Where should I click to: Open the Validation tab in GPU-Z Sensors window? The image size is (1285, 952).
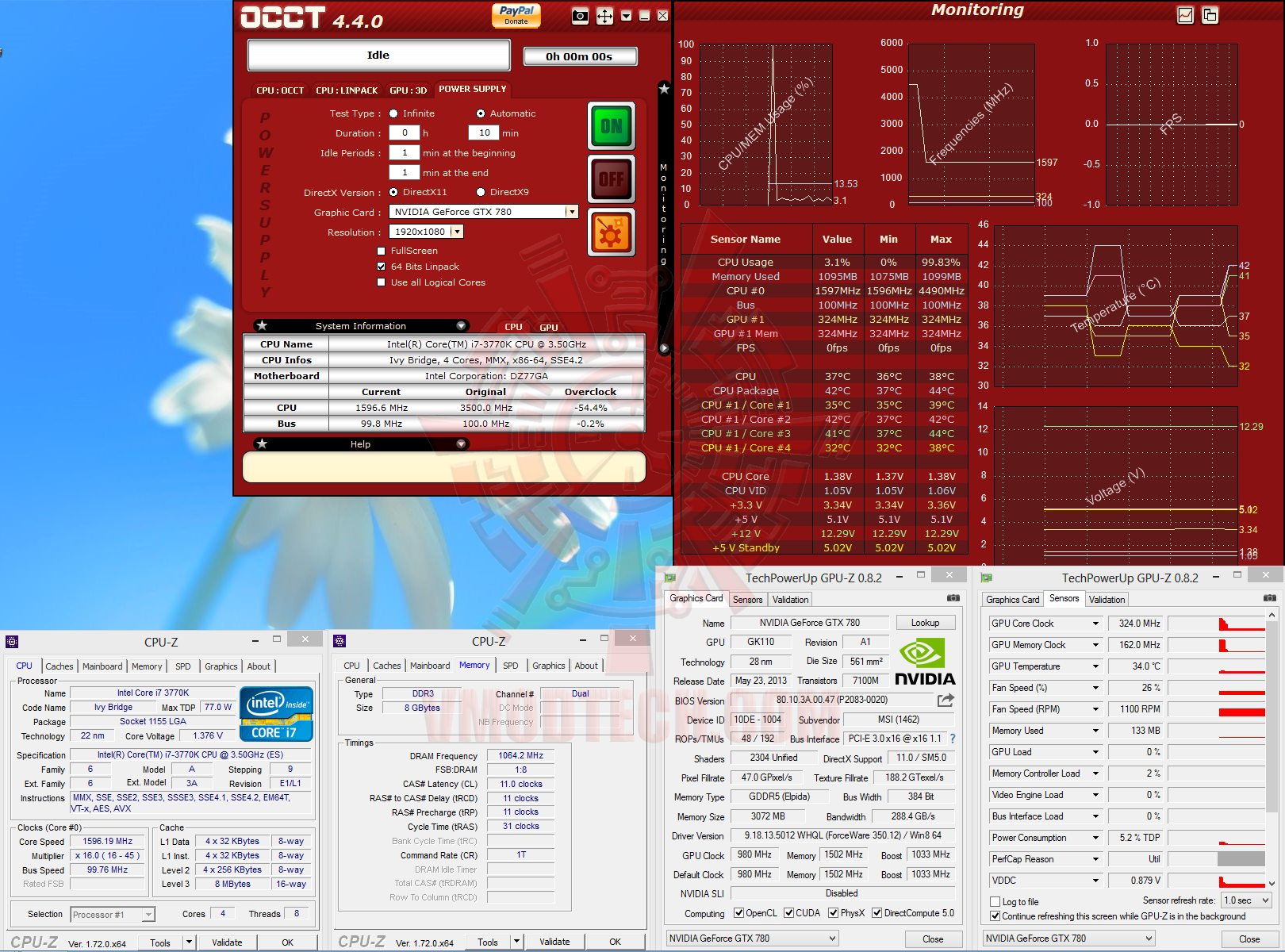tap(1107, 600)
